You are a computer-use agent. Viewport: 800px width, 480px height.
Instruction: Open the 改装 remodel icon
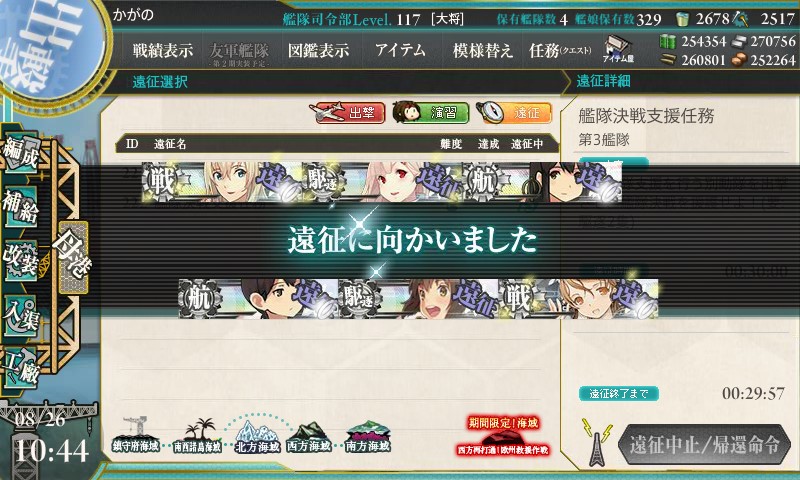[21, 261]
